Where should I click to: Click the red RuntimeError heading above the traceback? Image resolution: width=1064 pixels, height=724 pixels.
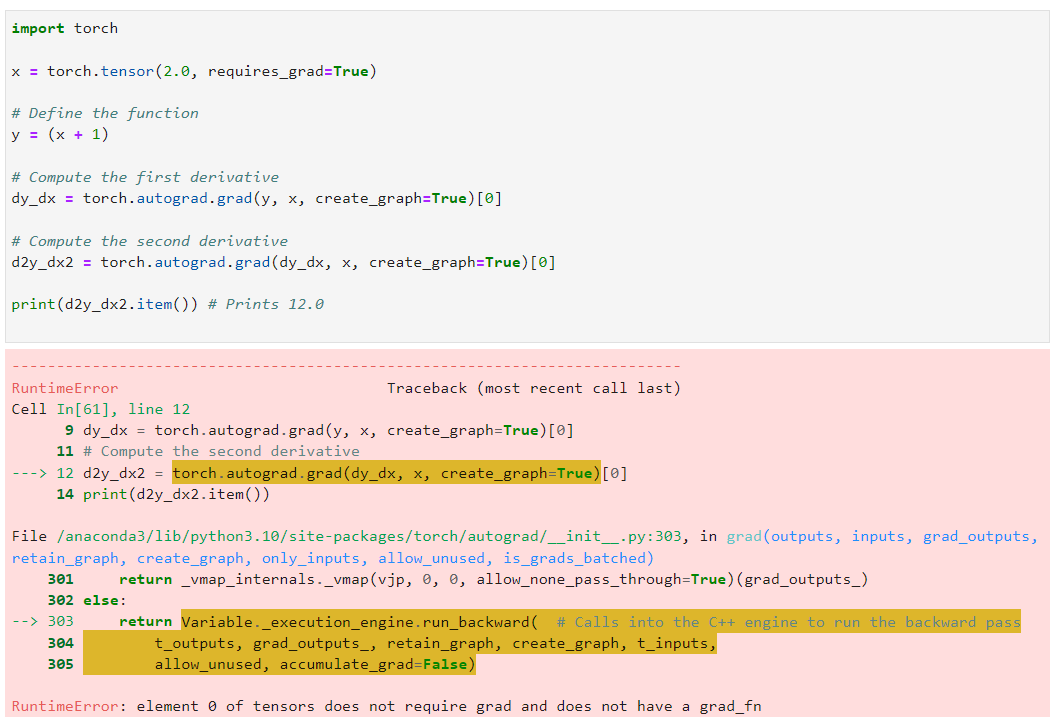(65, 388)
